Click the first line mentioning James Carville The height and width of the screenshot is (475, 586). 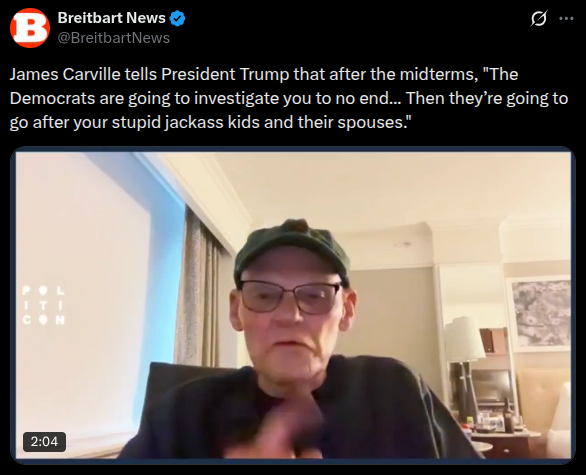(264, 74)
